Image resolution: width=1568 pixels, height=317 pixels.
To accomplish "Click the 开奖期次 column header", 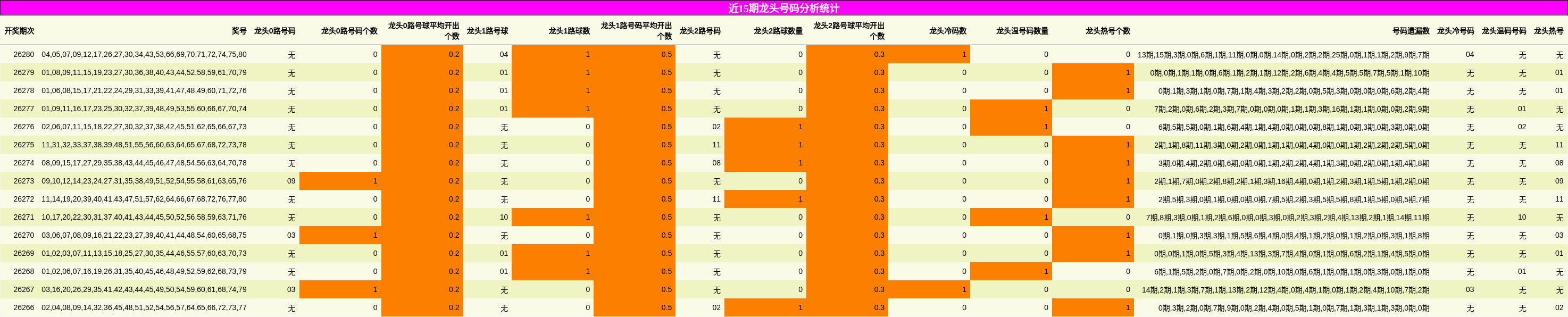I will click(20, 31).
